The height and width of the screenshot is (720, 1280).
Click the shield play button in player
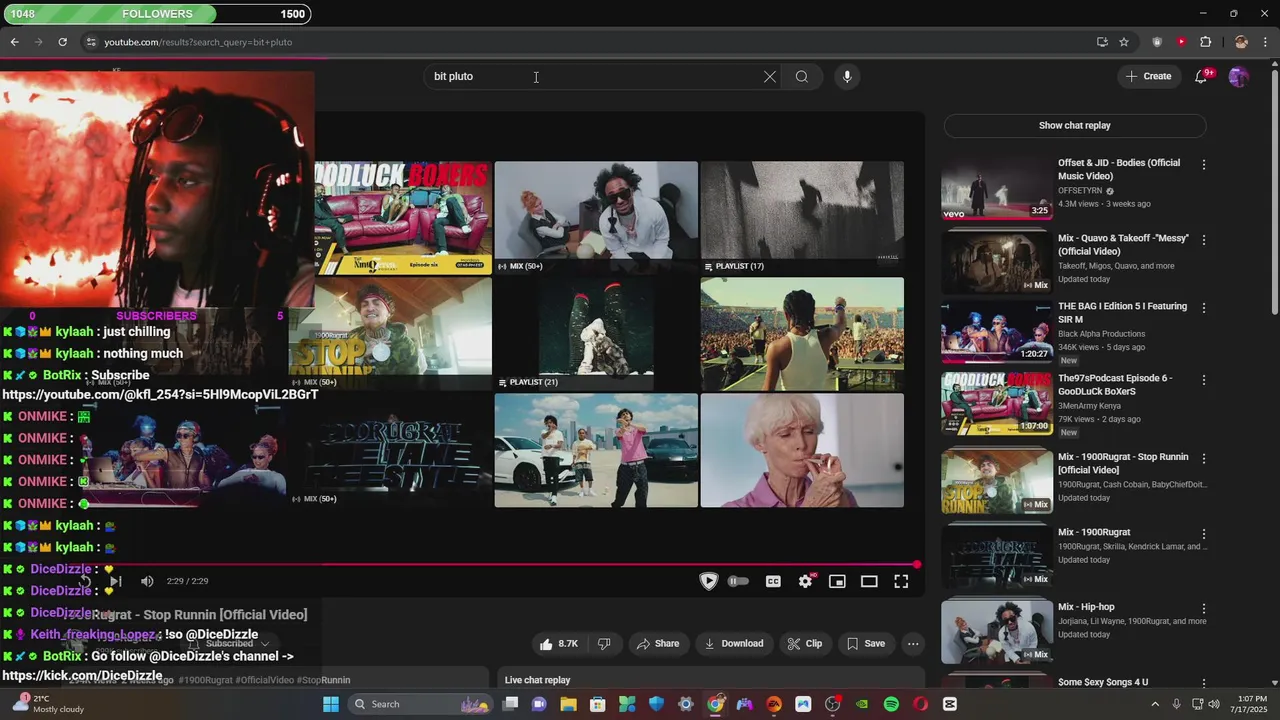708,581
